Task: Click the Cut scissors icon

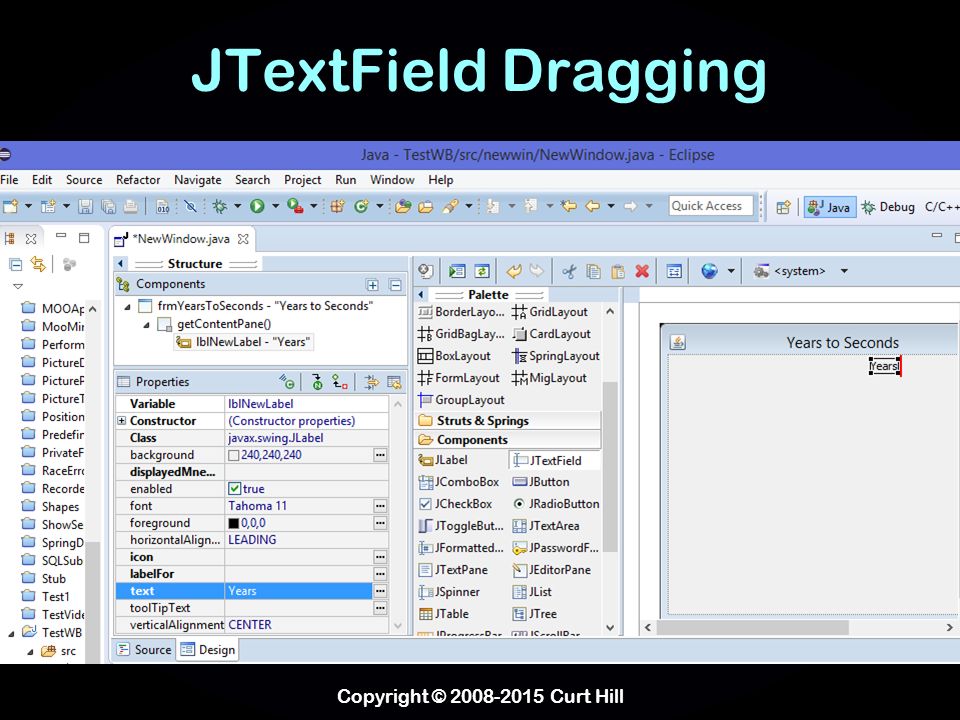Action: click(x=569, y=271)
